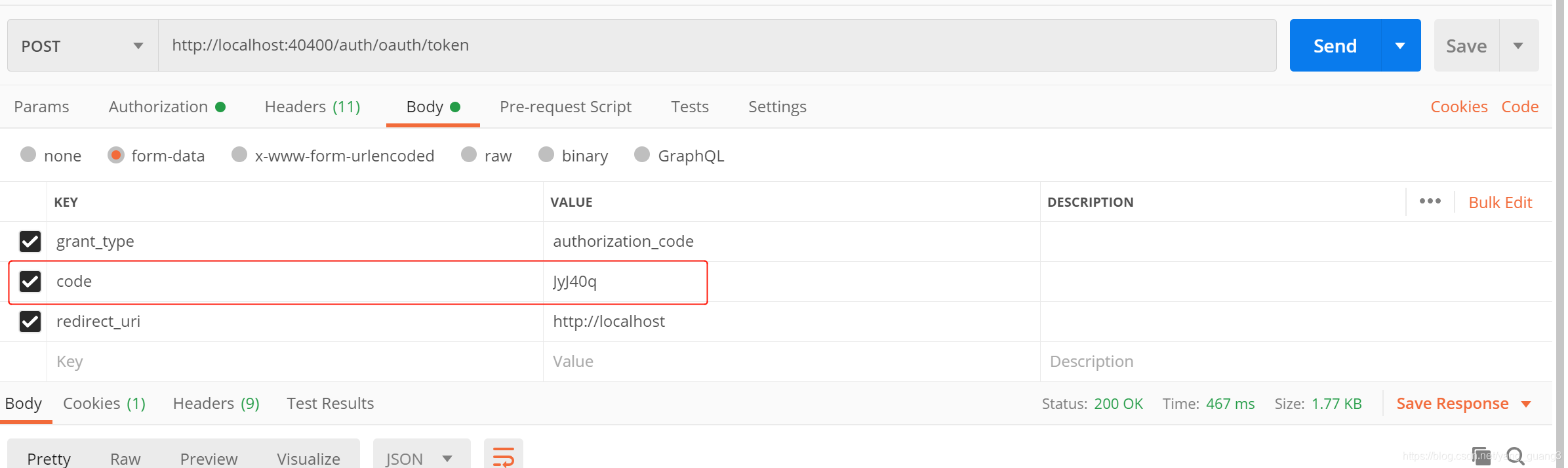Open search in the response body
The image size is (1568, 468).
1515,455
